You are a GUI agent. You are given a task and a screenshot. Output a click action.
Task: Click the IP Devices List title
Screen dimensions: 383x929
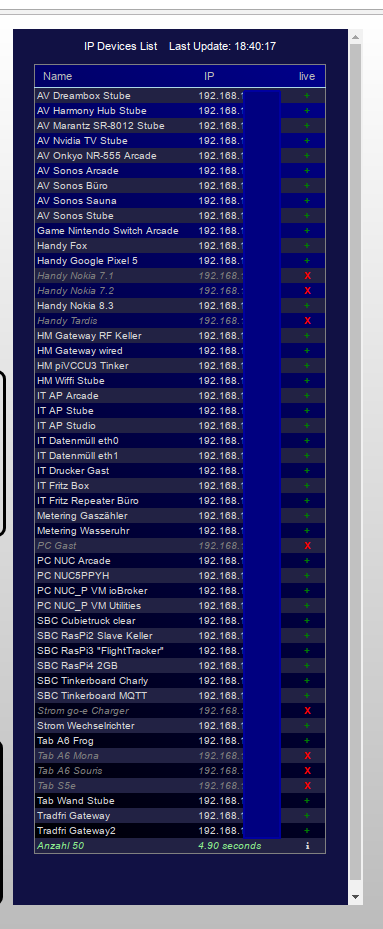tap(121, 46)
